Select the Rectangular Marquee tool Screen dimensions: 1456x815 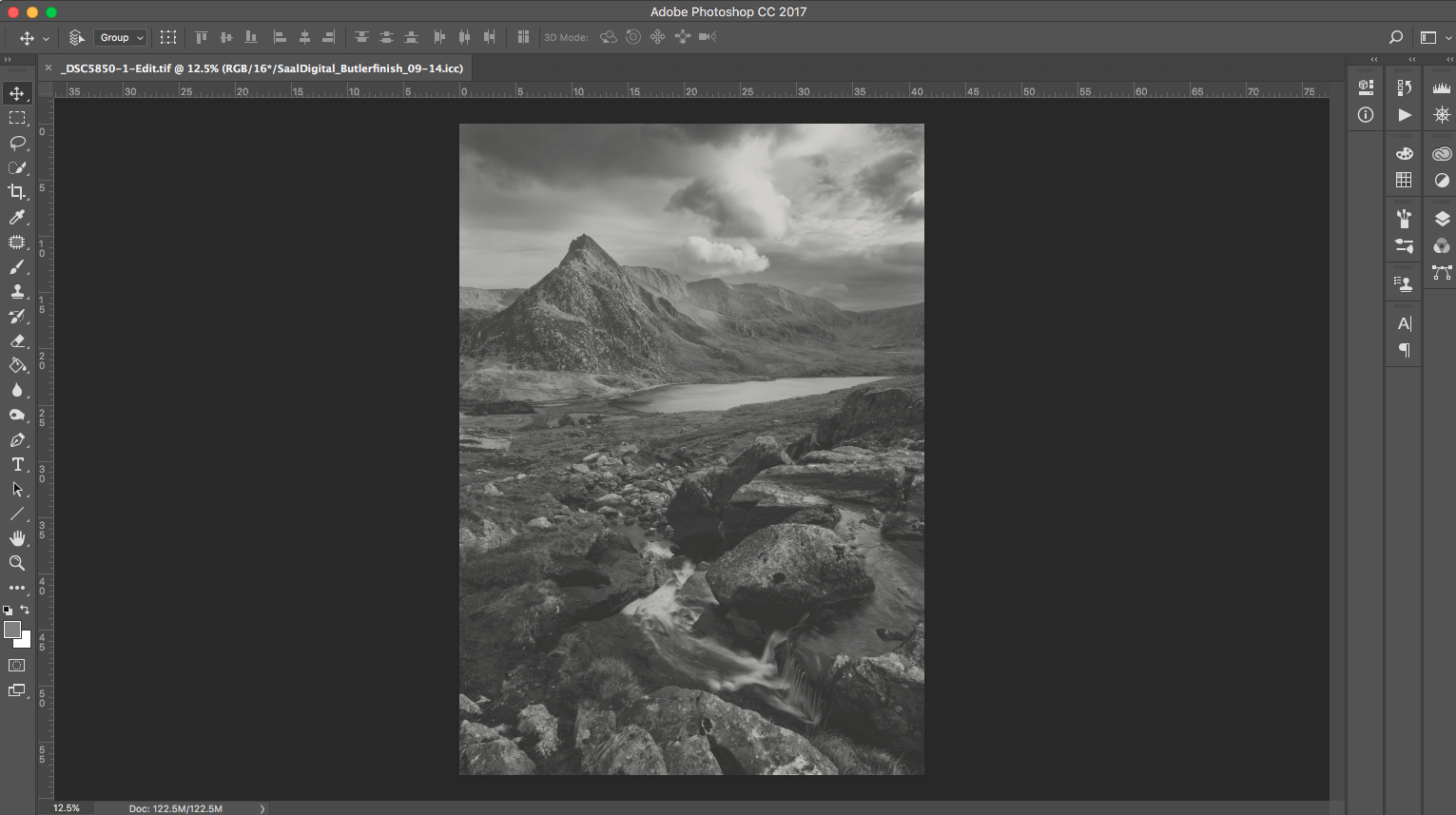17,118
